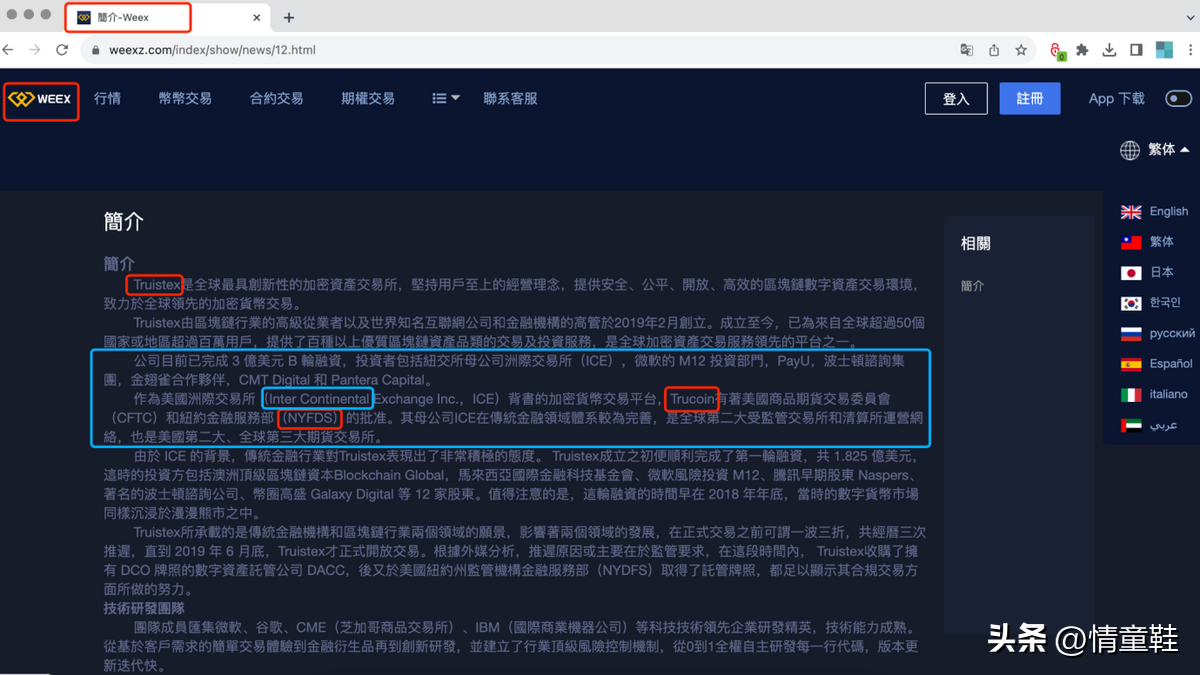The height and width of the screenshot is (675, 1200).
Task: Click the 相關 sidebar heading
Action: pyautogui.click(x=976, y=244)
